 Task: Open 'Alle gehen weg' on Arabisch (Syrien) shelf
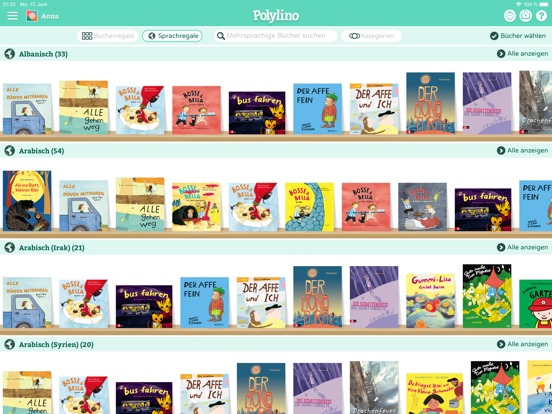click(27, 392)
